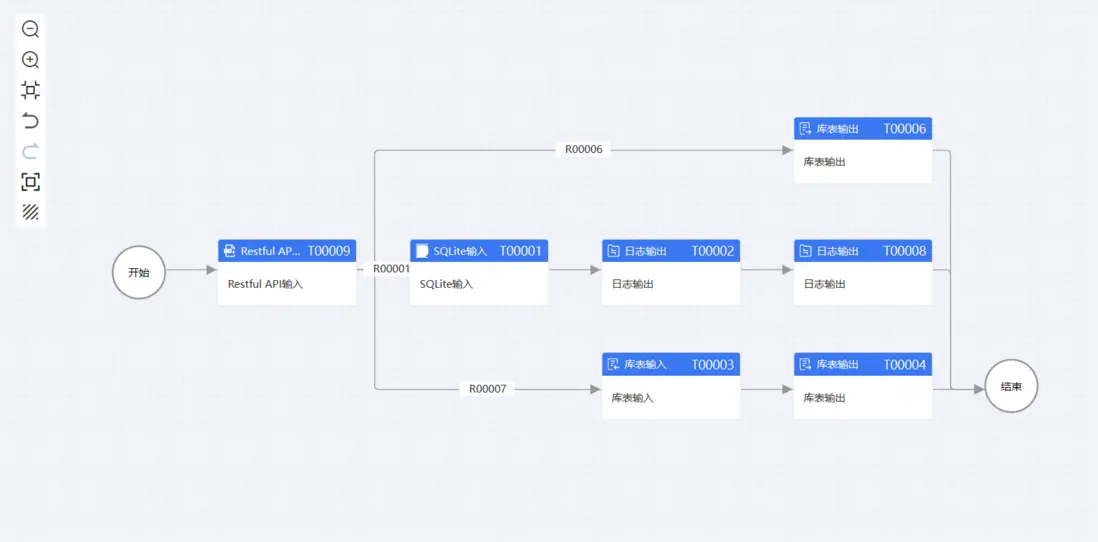The width and height of the screenshot is (1098, 542).
Task: Click the redo arrow icon
Action: point(30,151)
